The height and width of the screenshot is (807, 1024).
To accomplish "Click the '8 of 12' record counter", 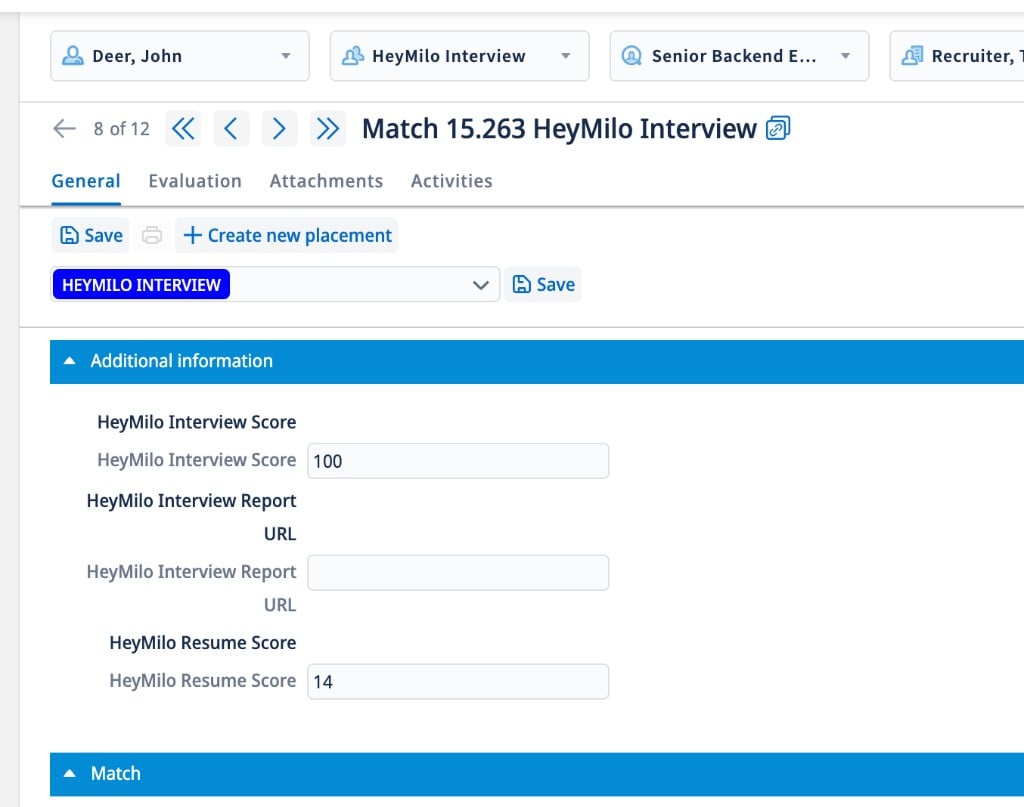I will [121, 129].
